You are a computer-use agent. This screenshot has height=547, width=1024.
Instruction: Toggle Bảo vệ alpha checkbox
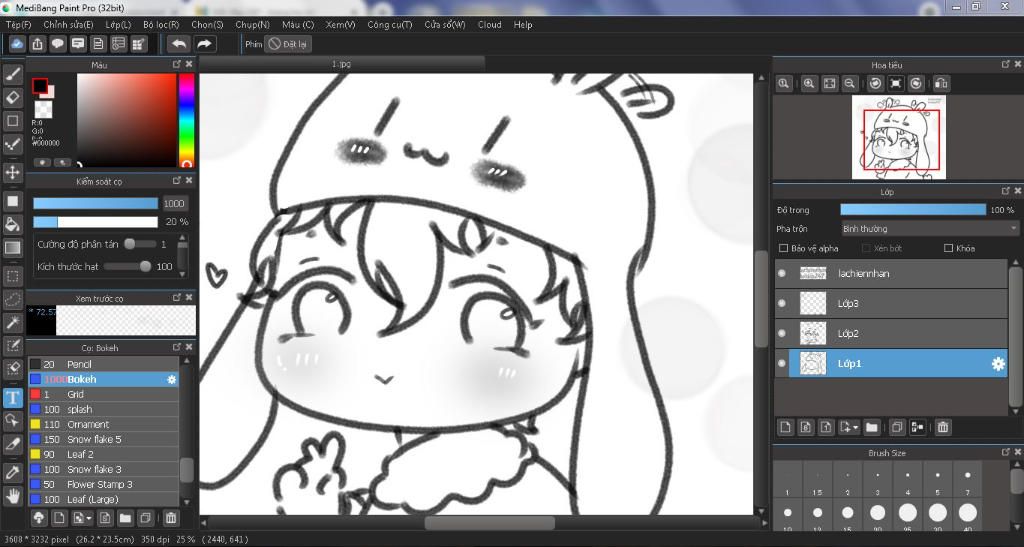[x=784, y=248]
